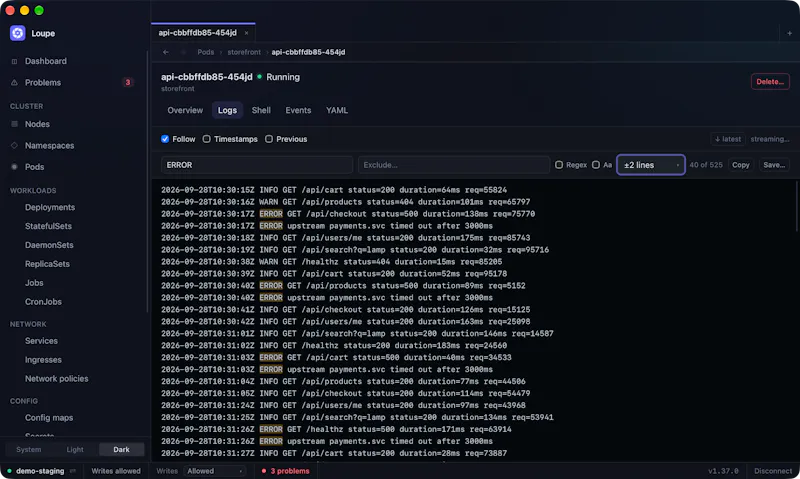
Task: Click the '40 of 525' match count
Action: 706,165
